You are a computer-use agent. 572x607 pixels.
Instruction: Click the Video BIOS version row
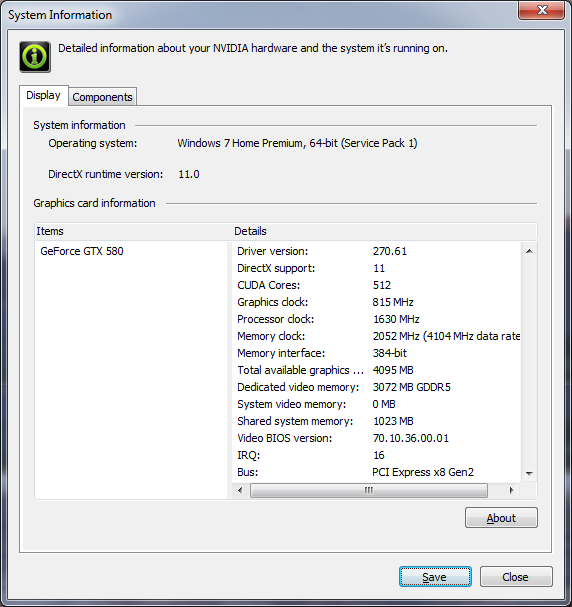376,438
